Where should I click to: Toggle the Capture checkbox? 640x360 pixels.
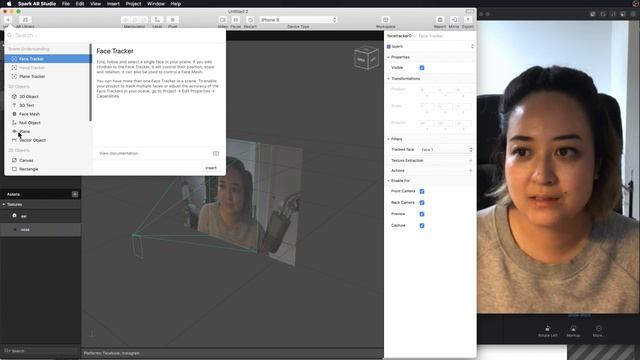pyautogui.click(x=422, y=226)
